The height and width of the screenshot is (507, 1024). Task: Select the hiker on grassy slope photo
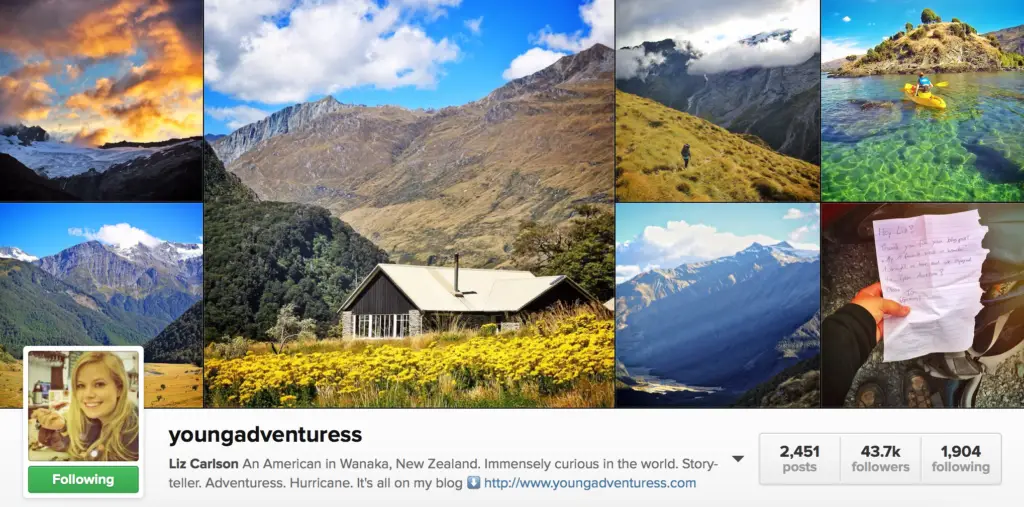pos(718,100)
